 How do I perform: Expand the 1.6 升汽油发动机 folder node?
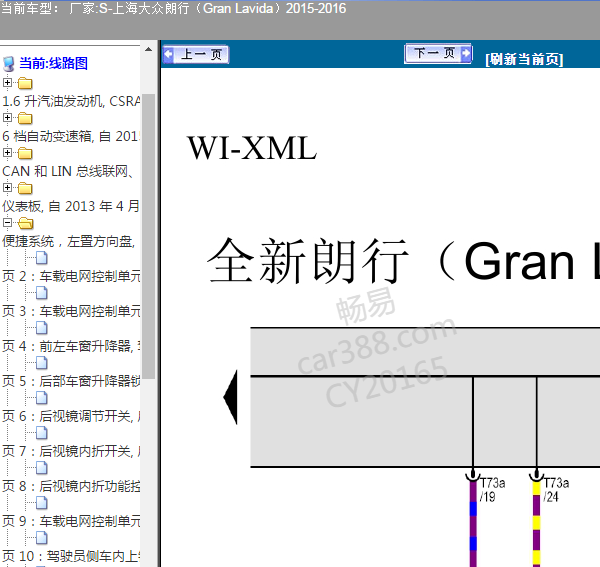pyautogui.click(x=7, y=82)
